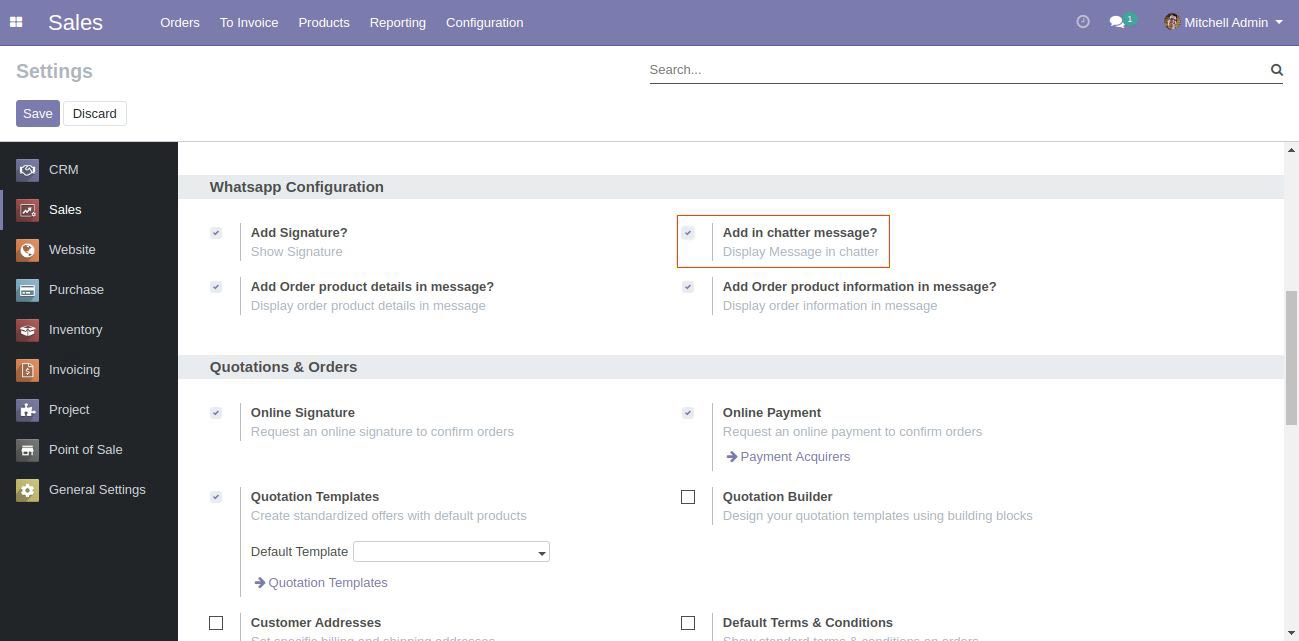Open Website settings via globe icon
The image size is (1299, 641).
[27, 250]
